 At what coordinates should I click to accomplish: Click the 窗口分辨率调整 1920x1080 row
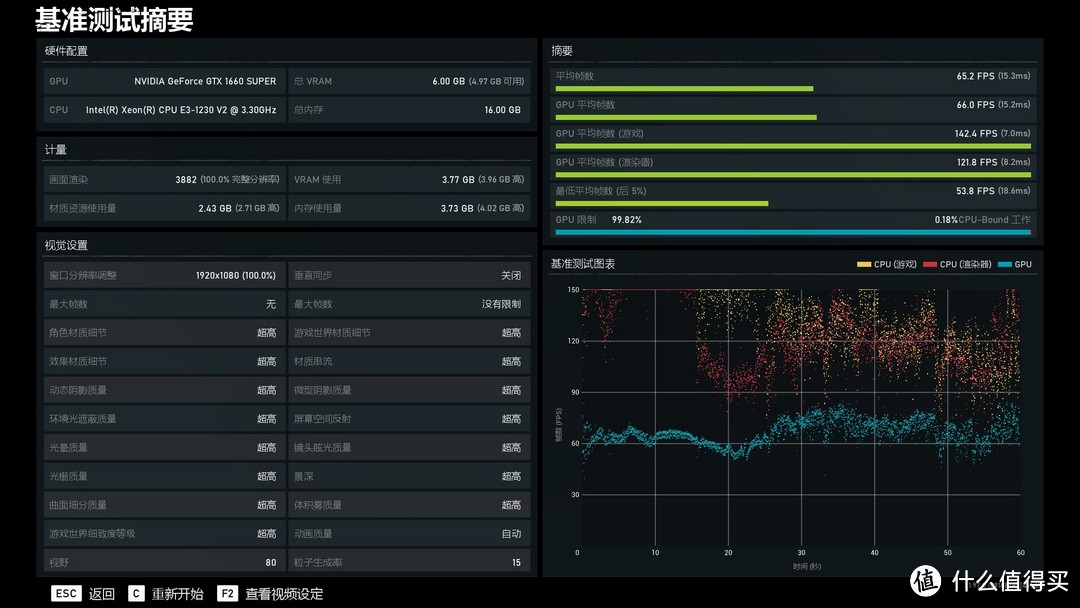coord(164,275)
